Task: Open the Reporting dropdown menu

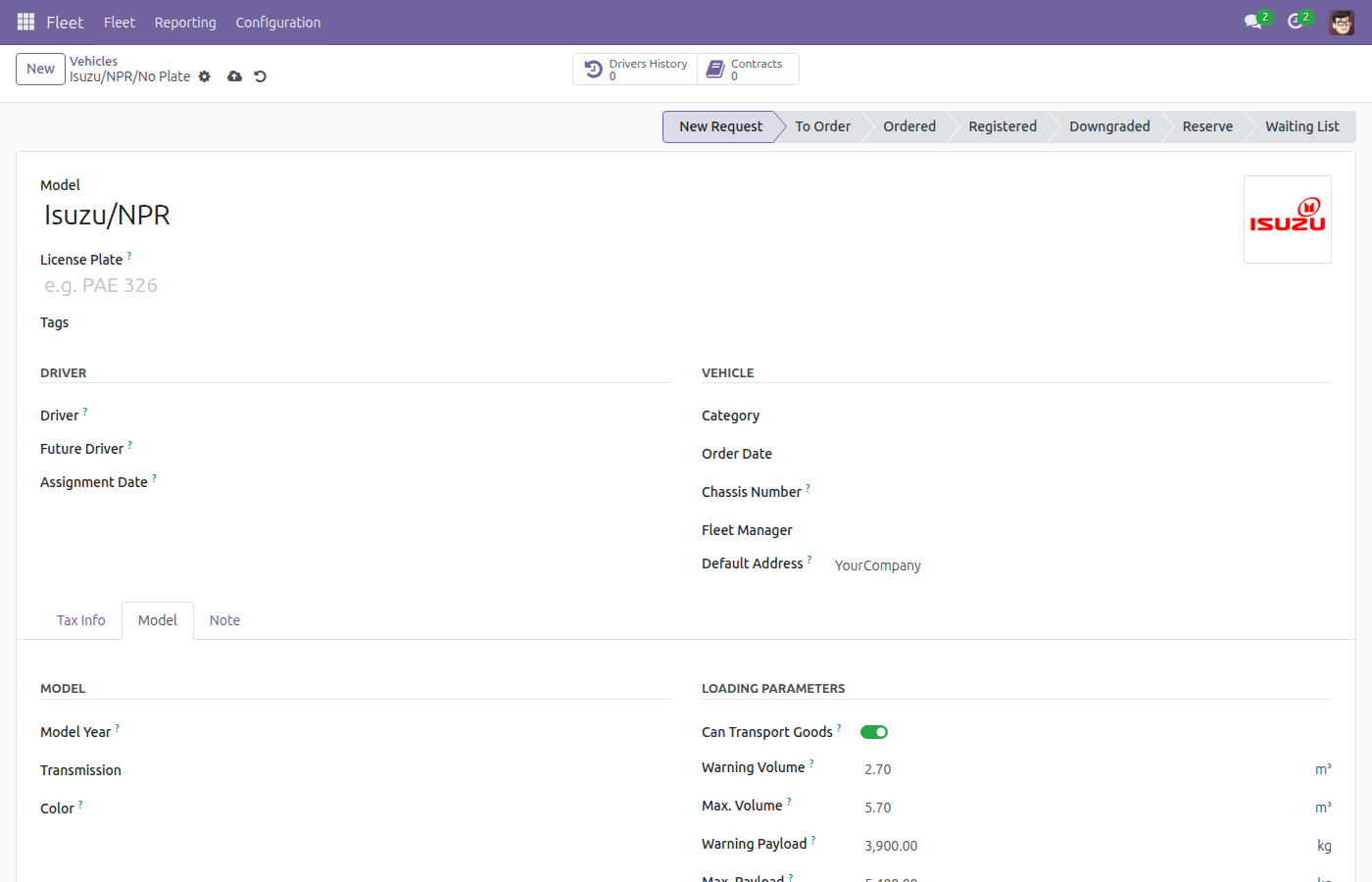Action: [x=185, y=23]
